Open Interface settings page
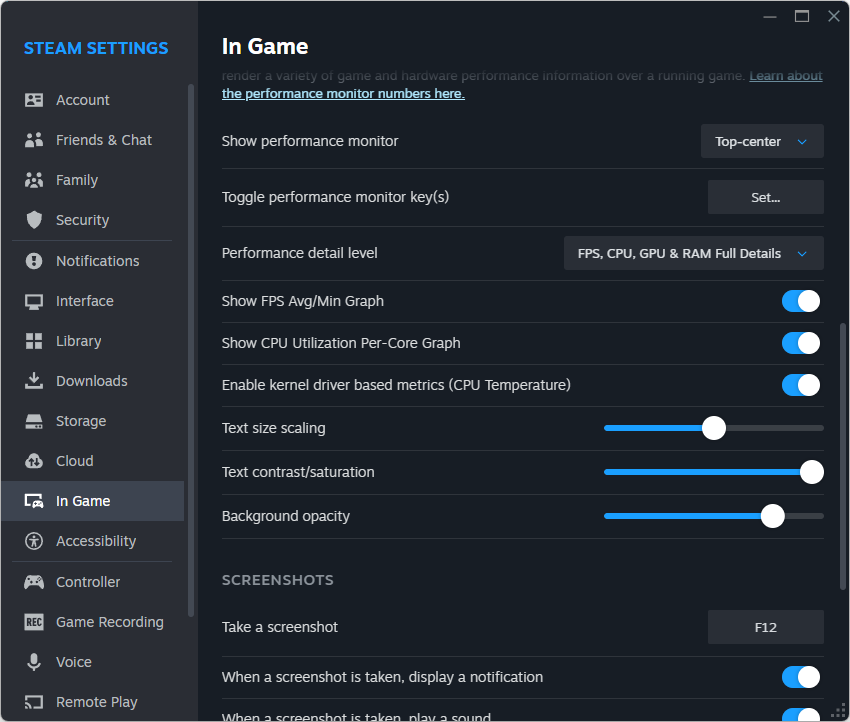Image resolution: width=850 pixels, height=722 pixels. 93,301
